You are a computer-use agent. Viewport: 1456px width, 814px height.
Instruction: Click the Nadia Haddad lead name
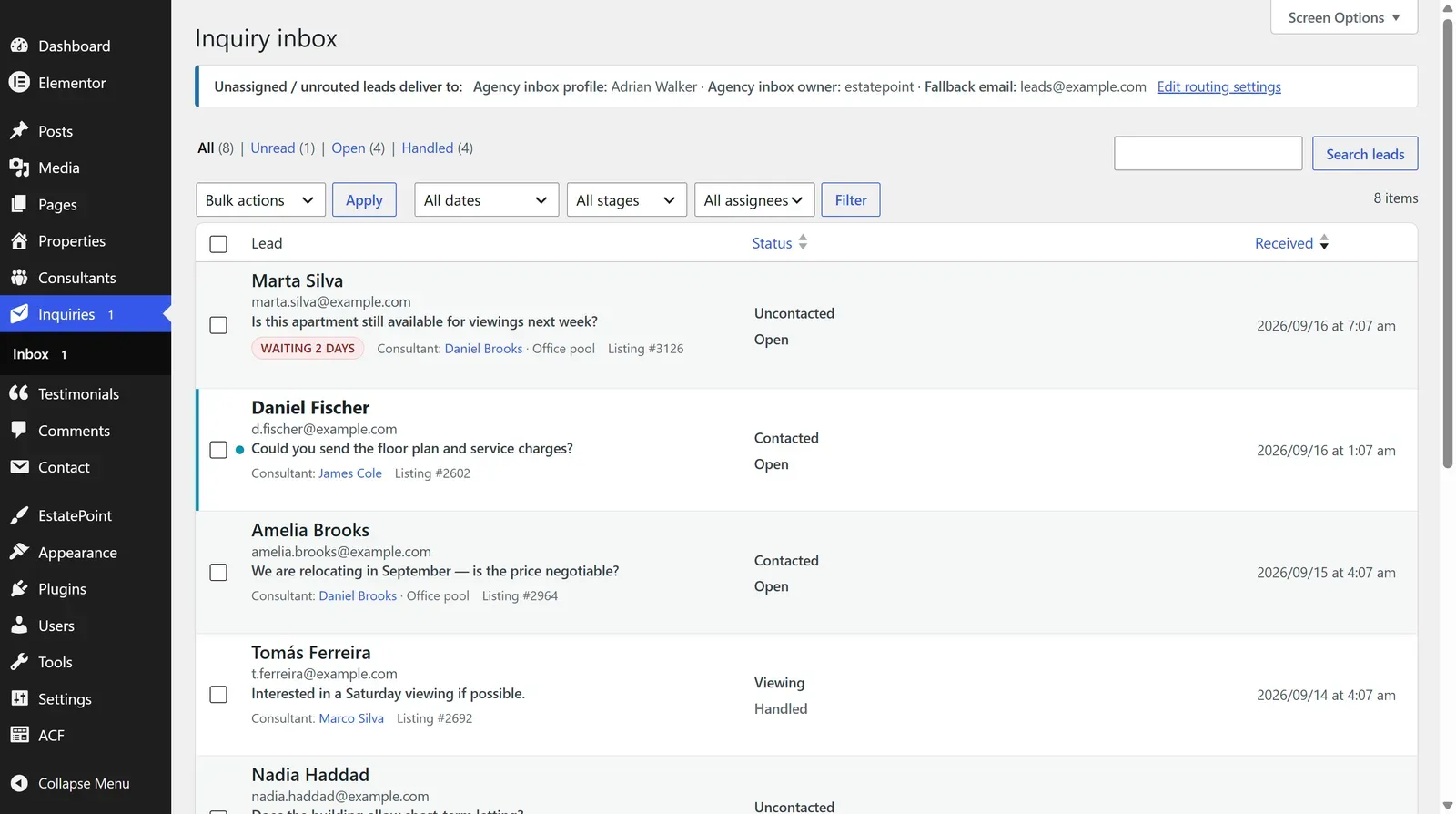pos(310,775)
